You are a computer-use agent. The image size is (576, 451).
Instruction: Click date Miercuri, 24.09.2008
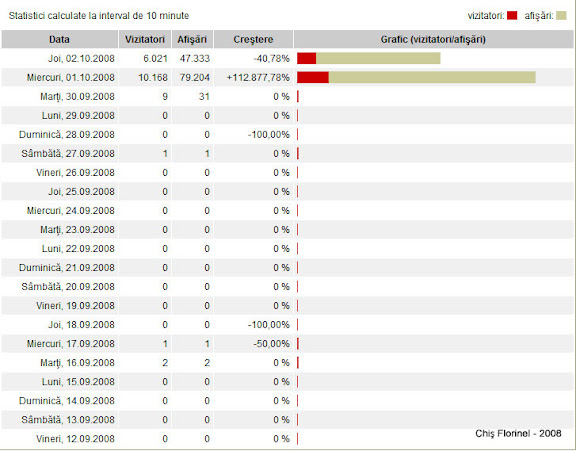click(71, 211)
